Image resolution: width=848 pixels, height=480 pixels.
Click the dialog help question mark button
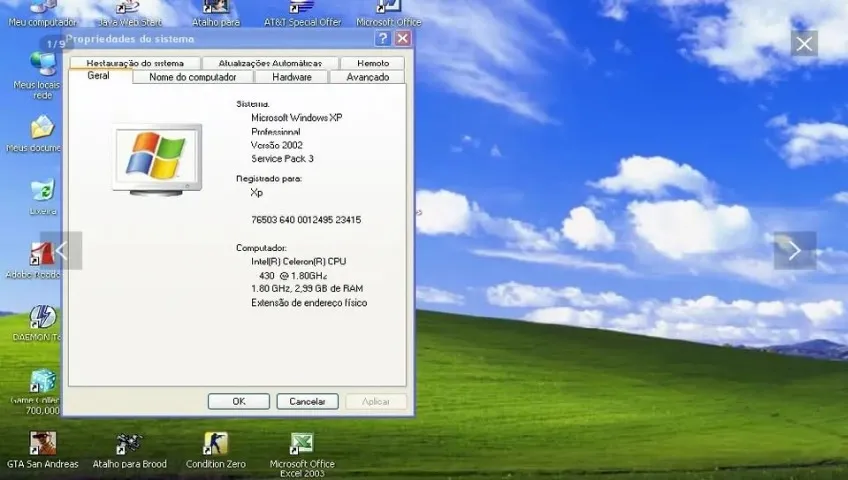[x=382, y=38]
